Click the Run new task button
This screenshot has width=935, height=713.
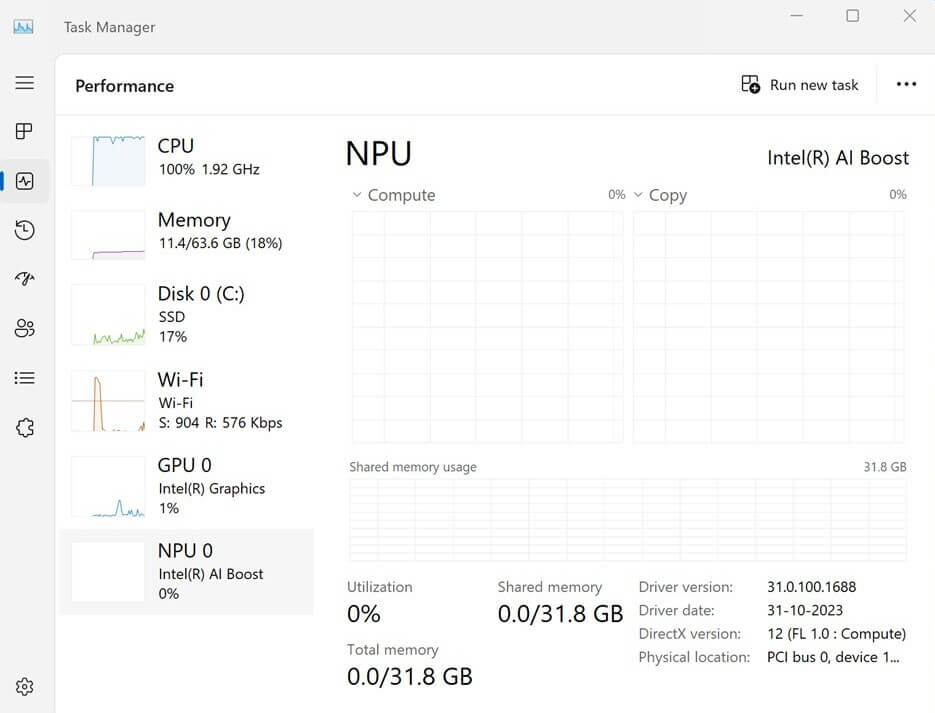800,84
